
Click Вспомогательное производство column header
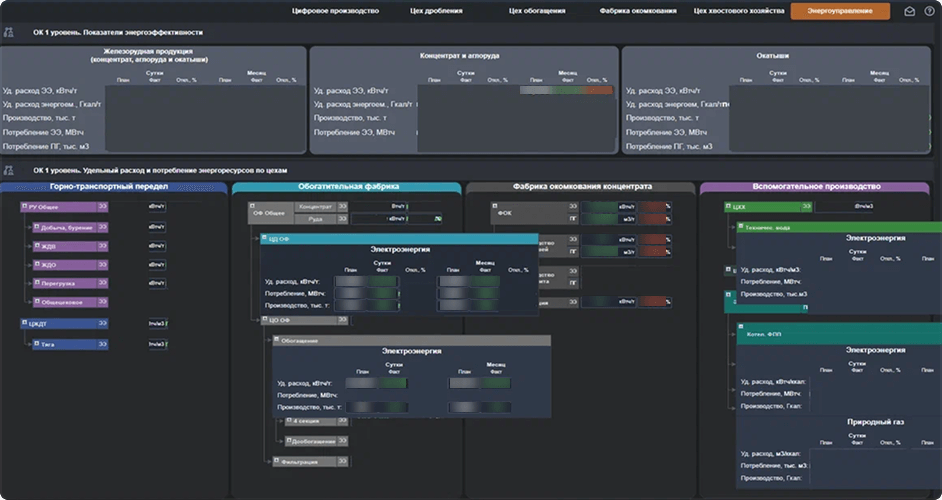coord(815,188)
